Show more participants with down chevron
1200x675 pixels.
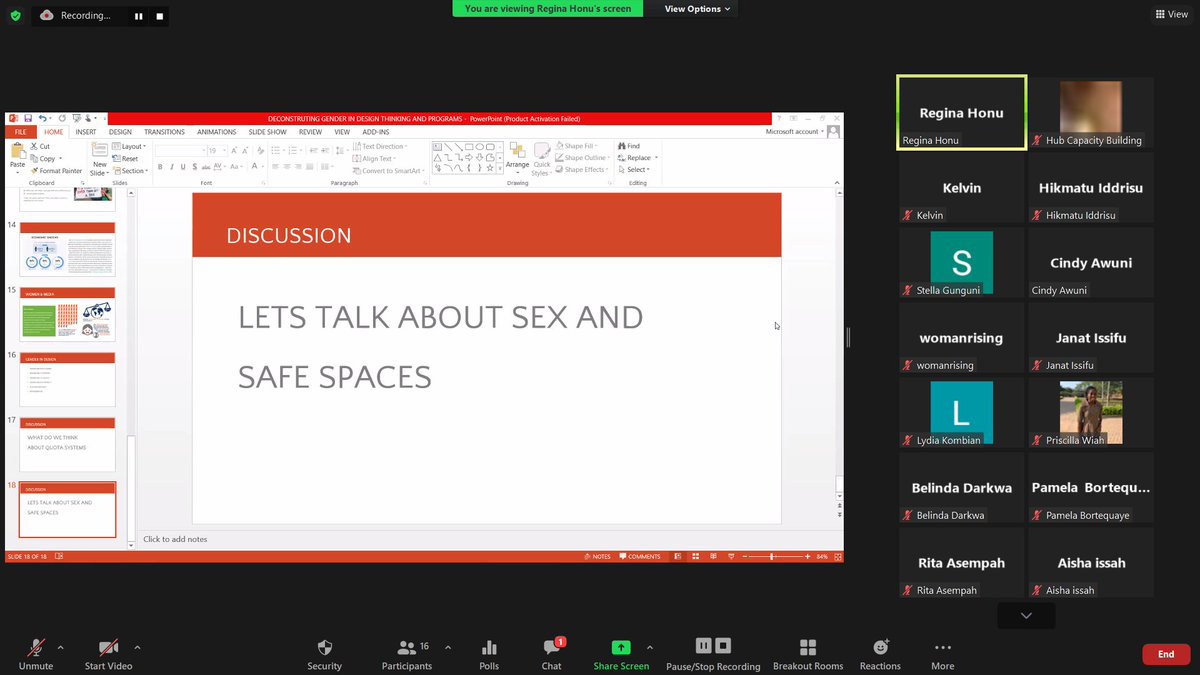1026,616
